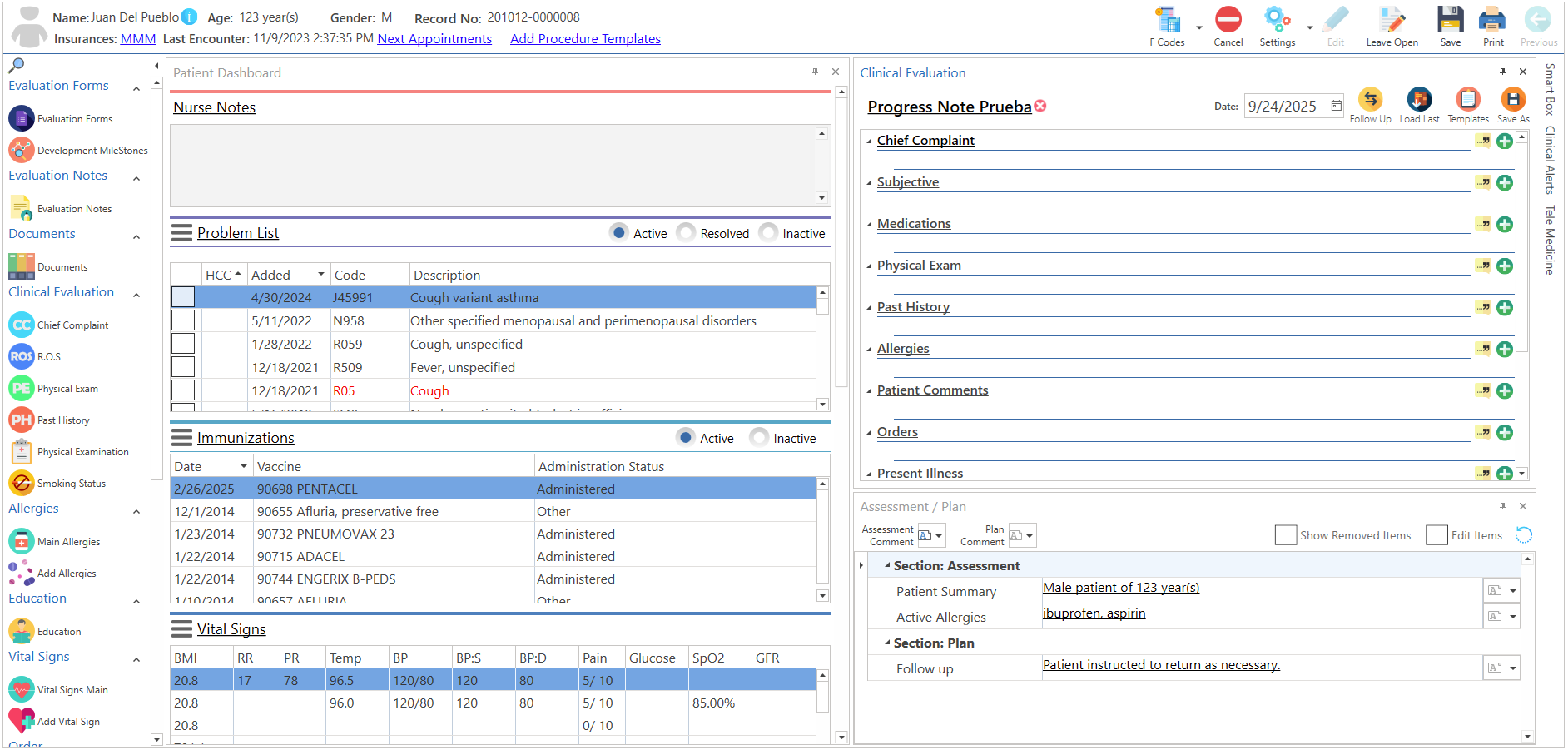Enable Edit Items checkbox
Image resolution: width=1568 pixels, height=750 pixels.
[x=1437, y=535]
